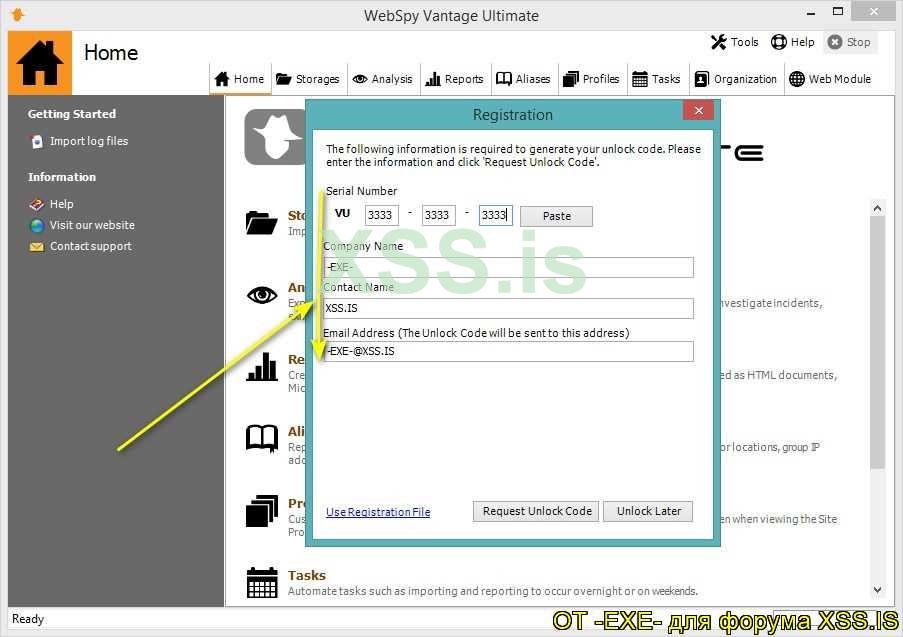This screenshot has height=637, width=903.
Task: Switch to the Organization tab
Action: coord(736,79)
